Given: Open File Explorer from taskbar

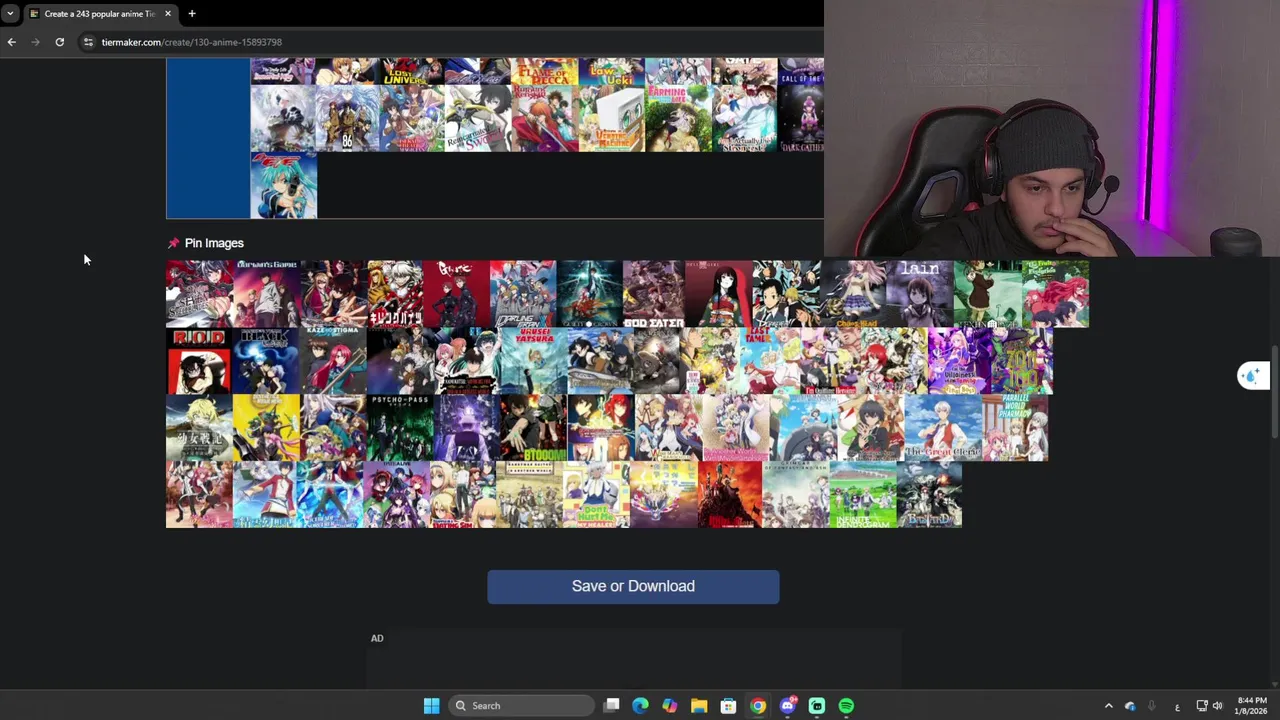Looking at the screenshot, I should [699, 706].
